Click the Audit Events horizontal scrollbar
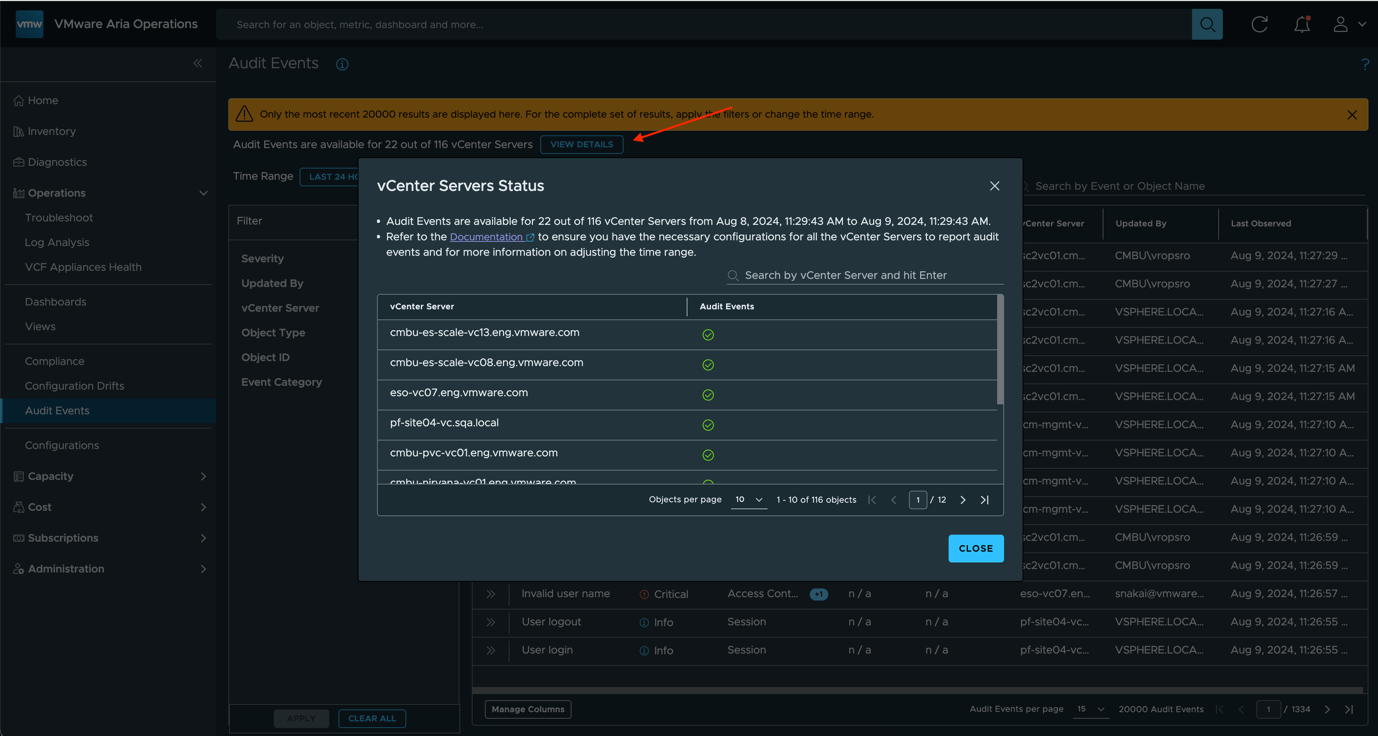 click(x=918, y=690)
